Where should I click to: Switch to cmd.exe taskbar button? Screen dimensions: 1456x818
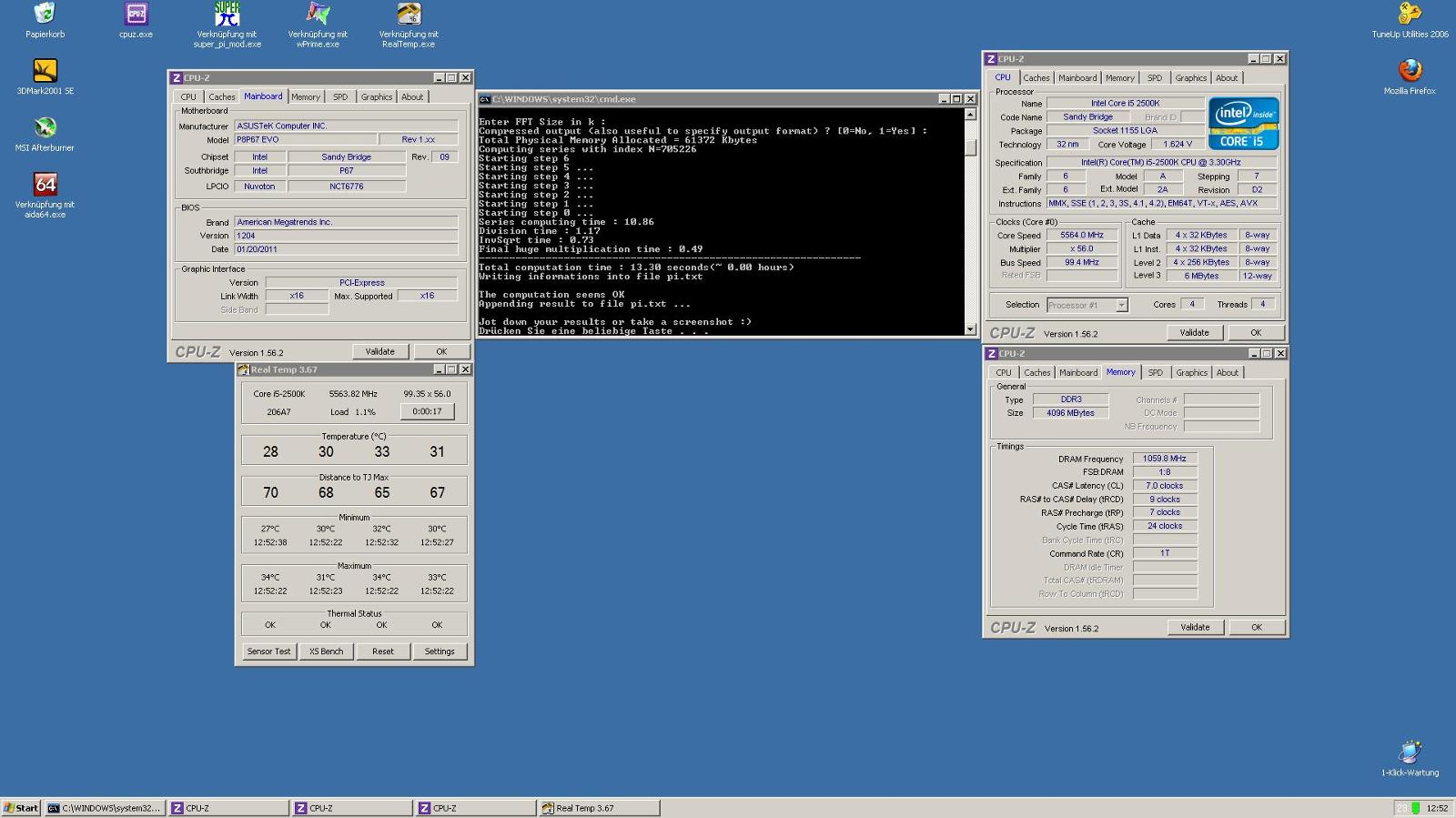(x=105, y=808)
